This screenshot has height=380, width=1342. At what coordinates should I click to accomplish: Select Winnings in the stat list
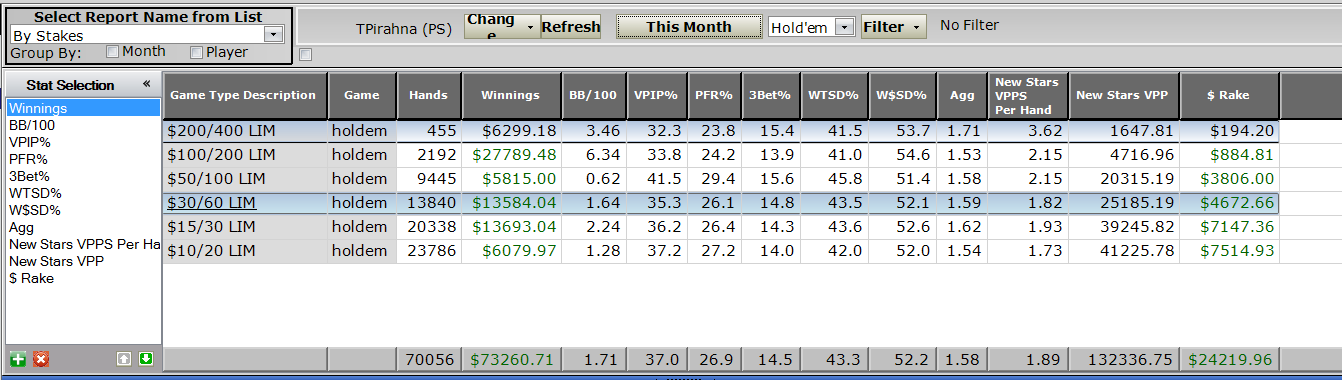pos(83,108)
